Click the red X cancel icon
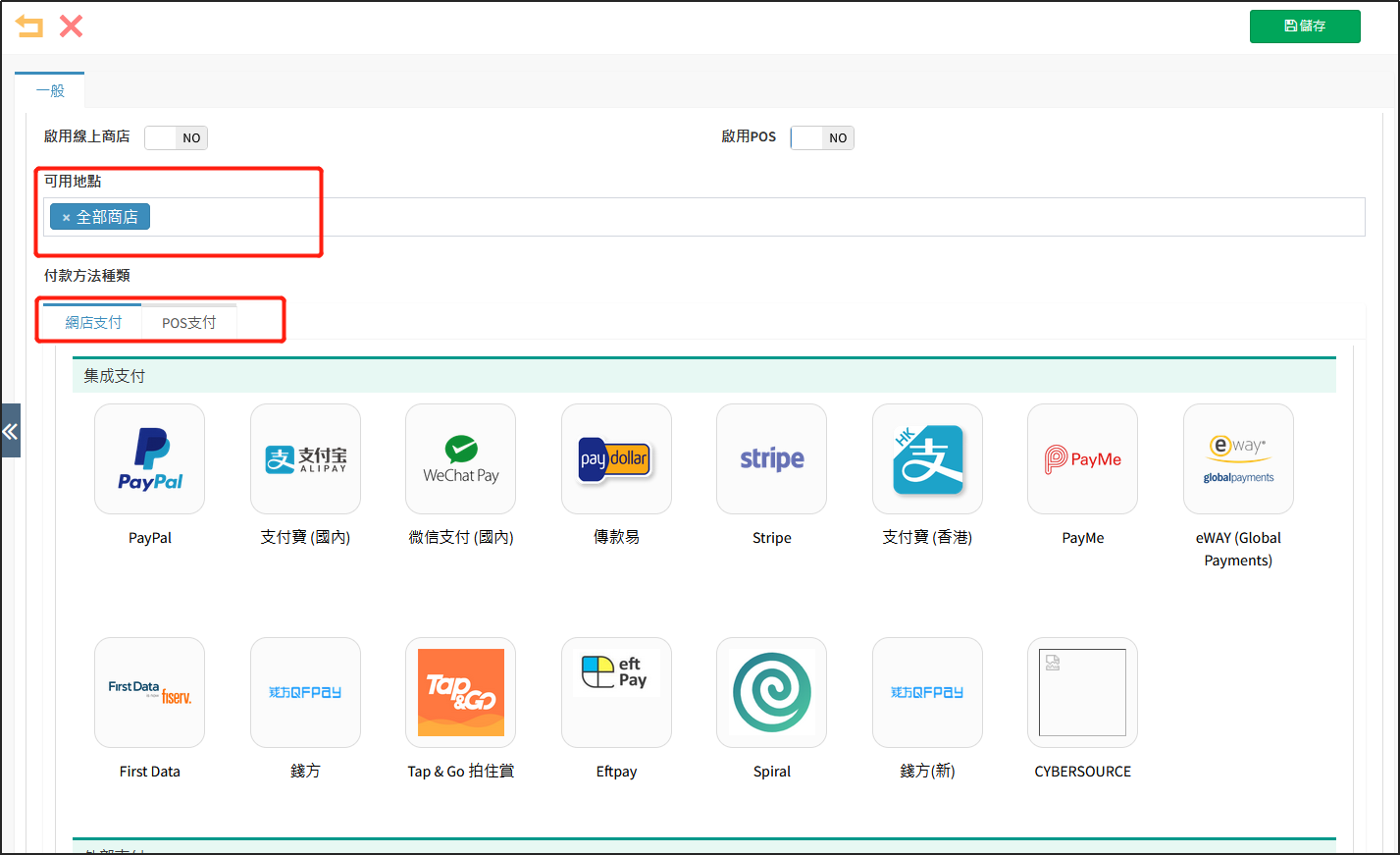 click(x=71, y=27)
